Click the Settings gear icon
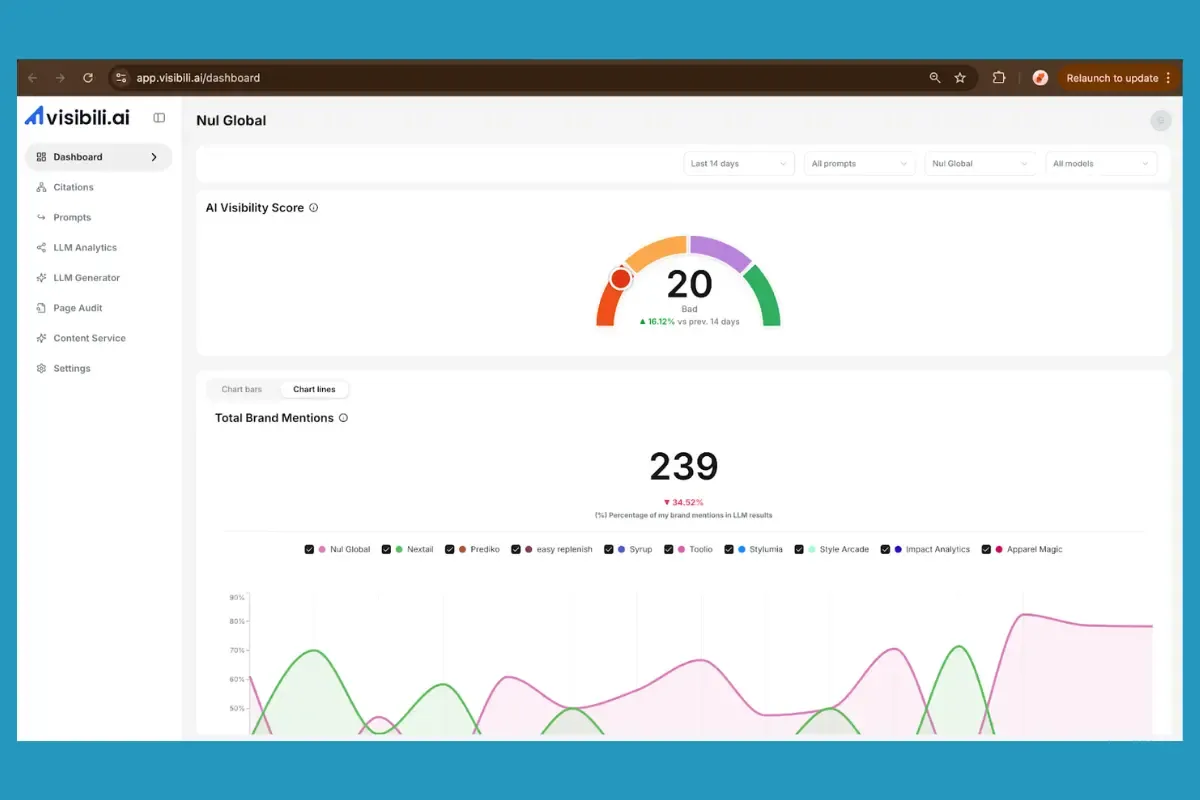 41,368
